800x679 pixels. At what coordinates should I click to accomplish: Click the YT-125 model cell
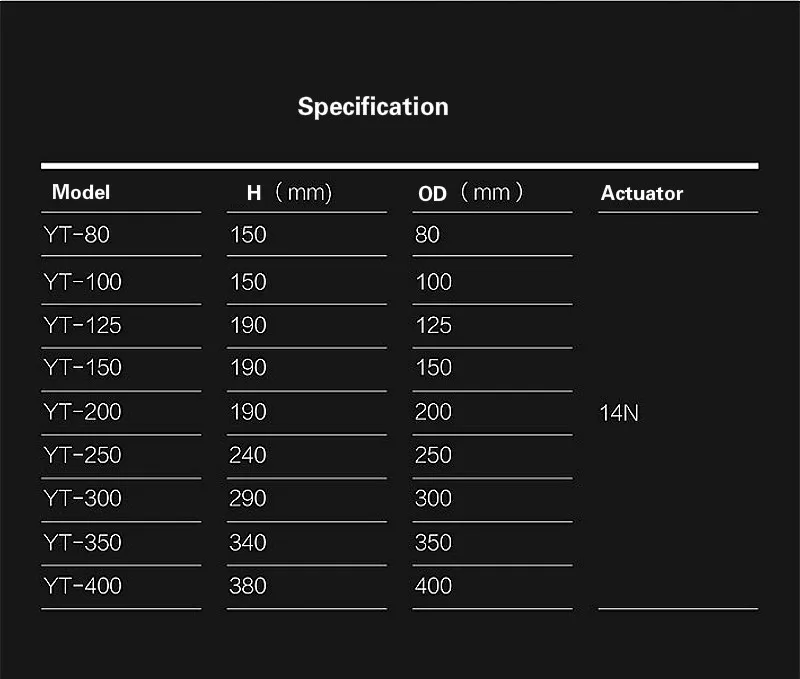tap(83, 325)
